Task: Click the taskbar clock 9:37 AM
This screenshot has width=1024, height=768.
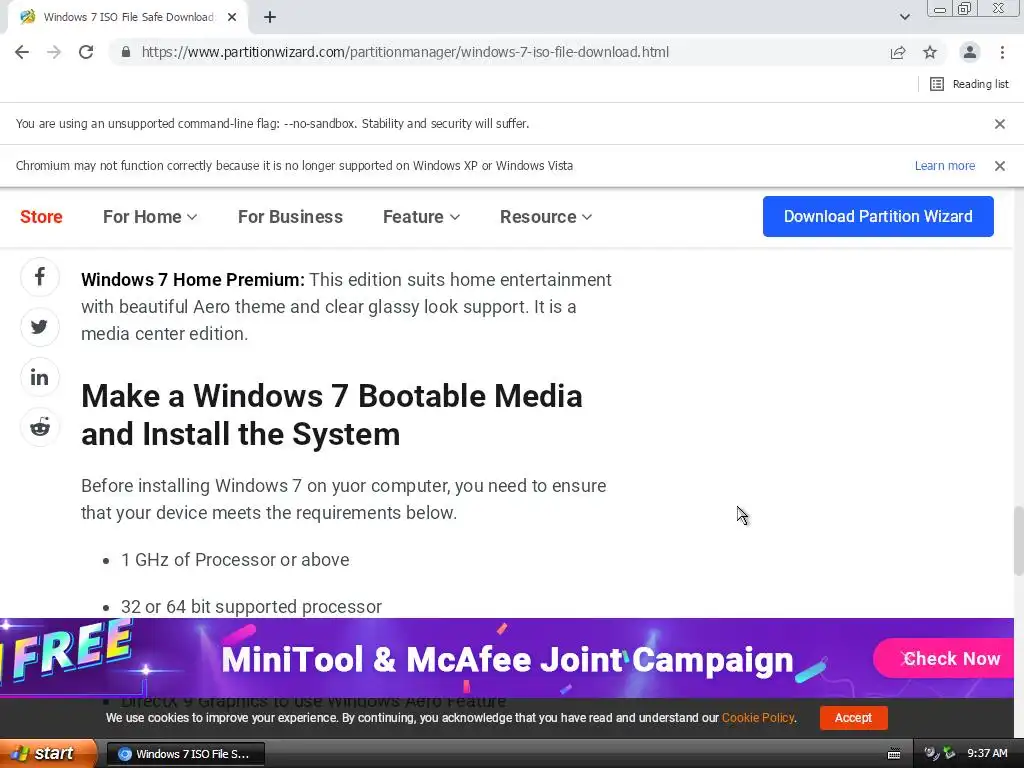Action: [987, 754]
